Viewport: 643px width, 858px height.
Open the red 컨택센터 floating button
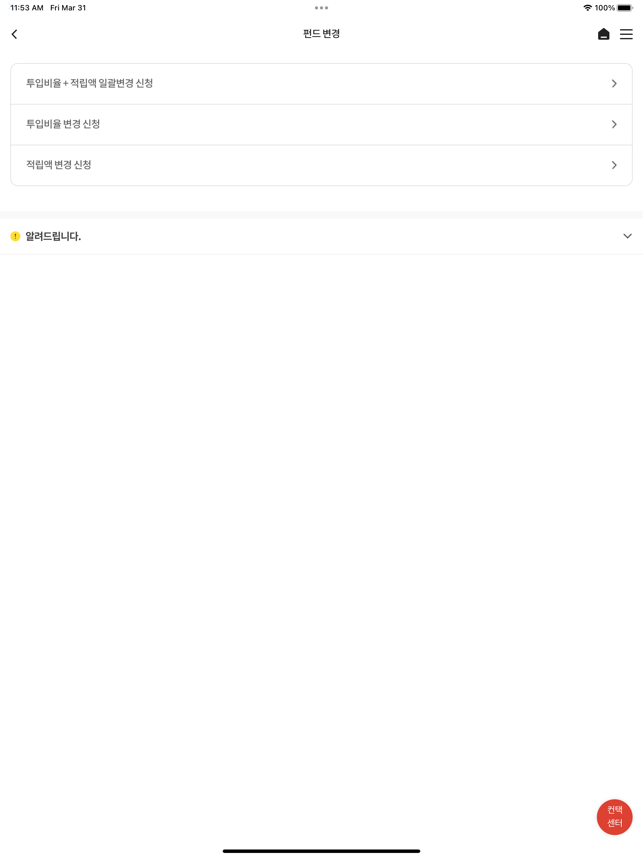(614, 817)
